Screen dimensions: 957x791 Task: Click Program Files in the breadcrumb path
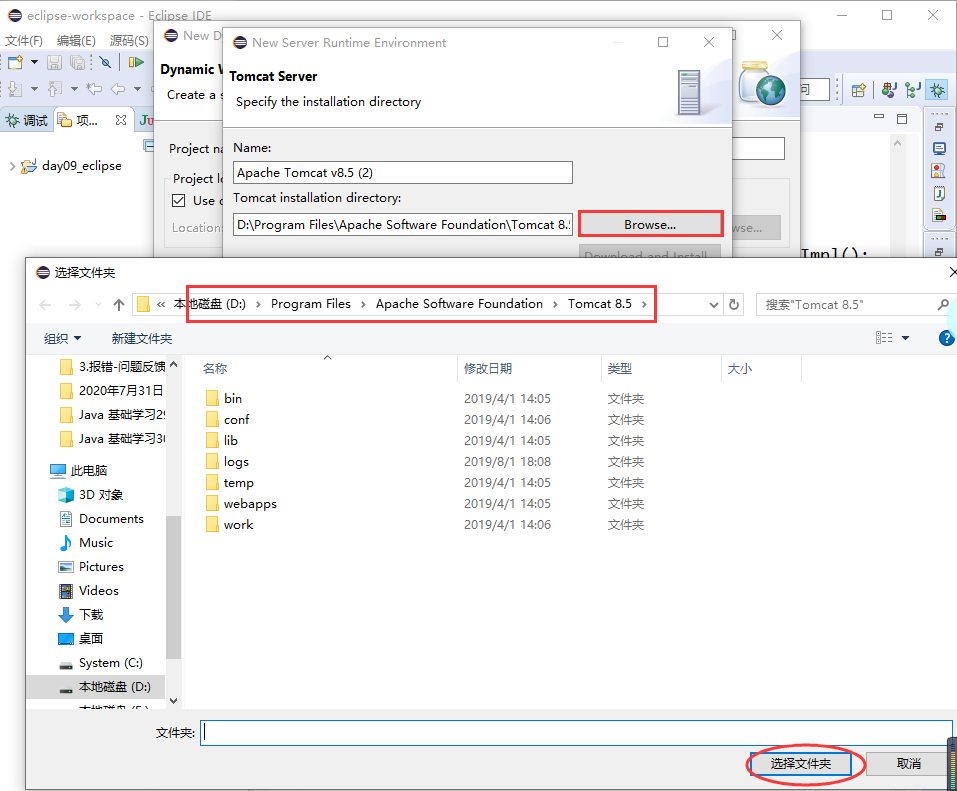pyautogui.click(x=311, y=304)
